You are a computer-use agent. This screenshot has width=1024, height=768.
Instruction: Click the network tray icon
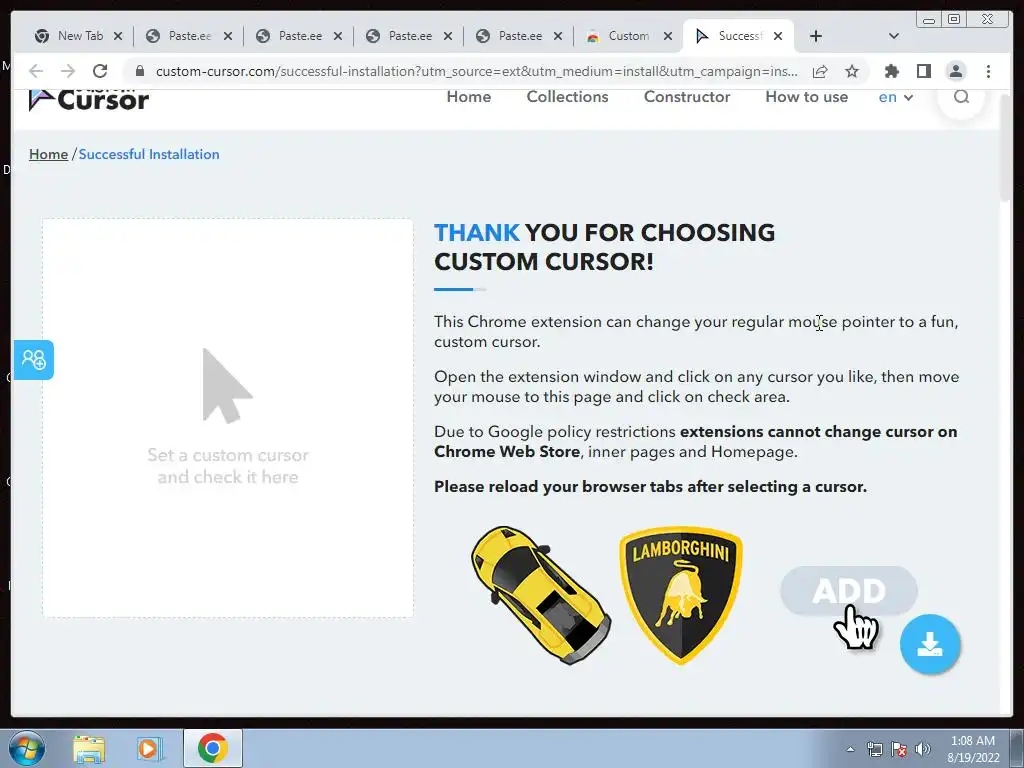point(874,749)
